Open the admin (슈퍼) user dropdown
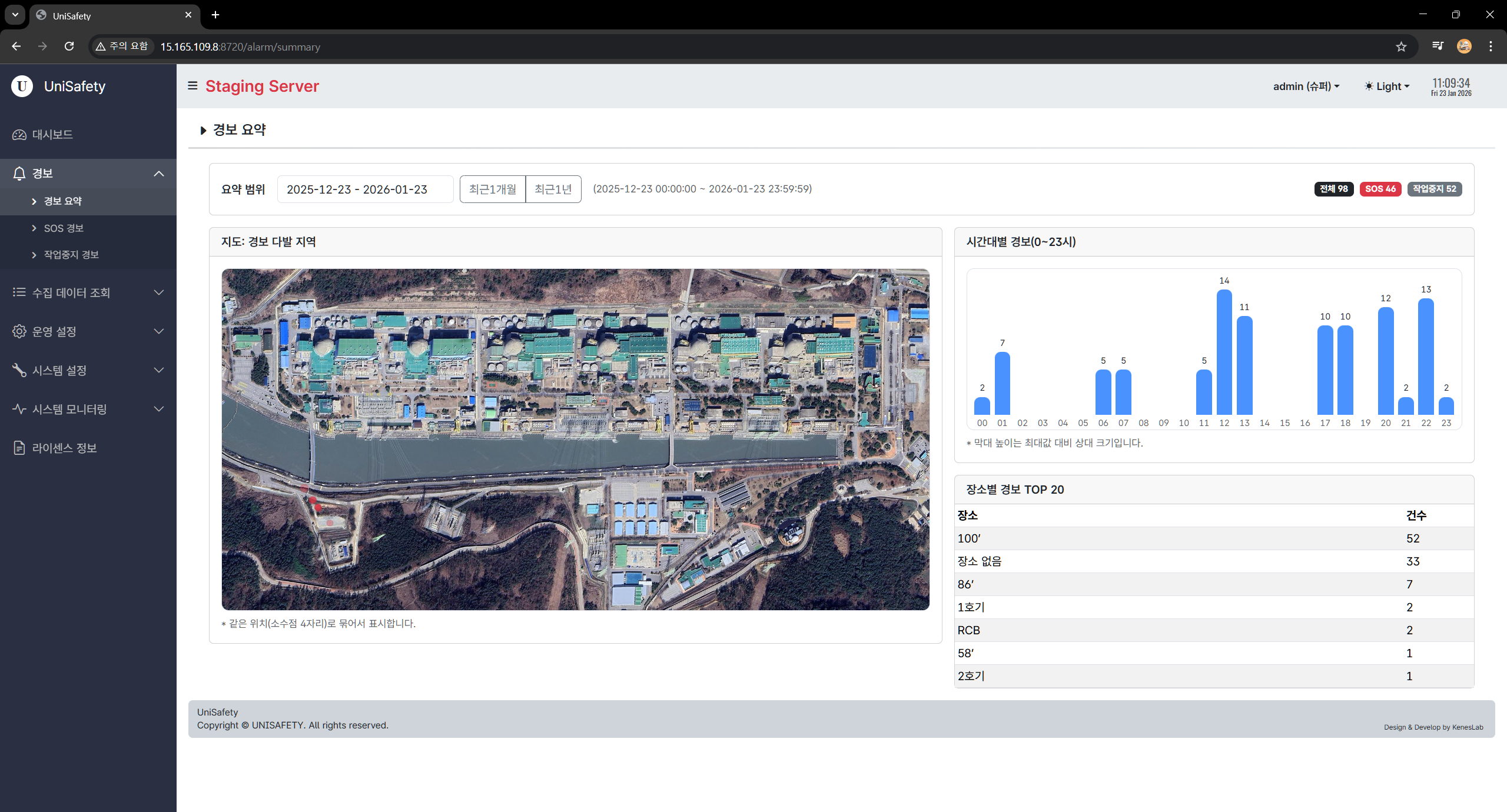1507x812 pixels. pos(1306,86)
